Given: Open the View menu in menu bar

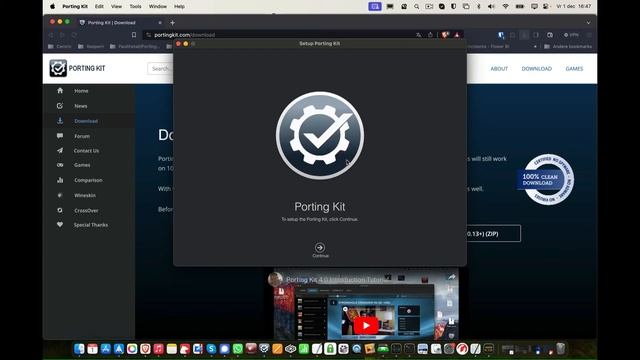Looking at the screenshot, I should click(116, 7).
